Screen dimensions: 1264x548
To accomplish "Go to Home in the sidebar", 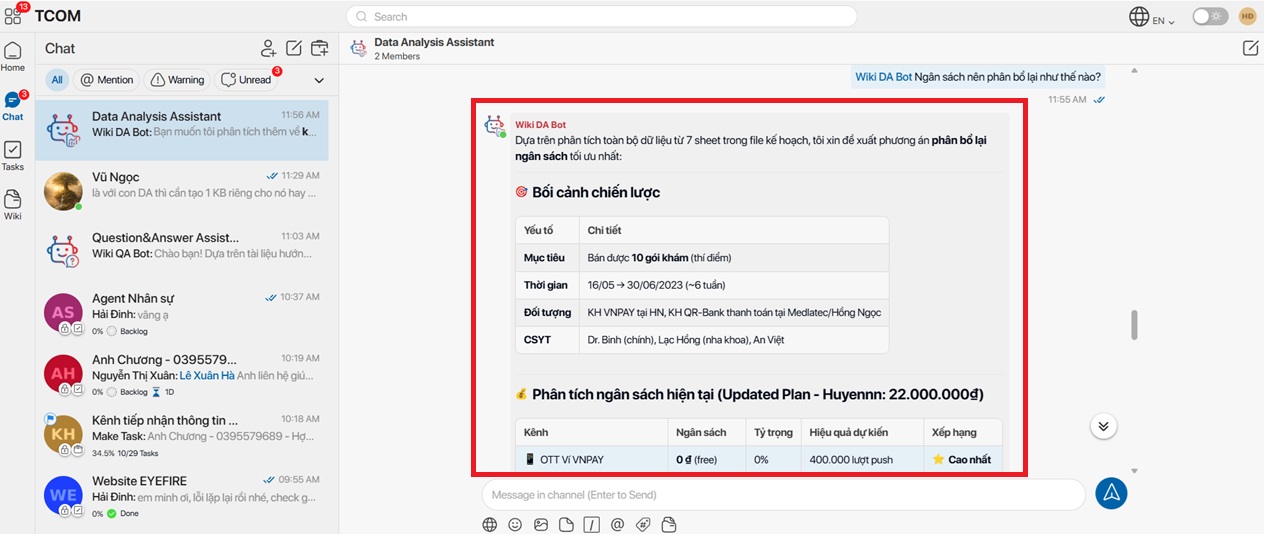I will [13, 57].
